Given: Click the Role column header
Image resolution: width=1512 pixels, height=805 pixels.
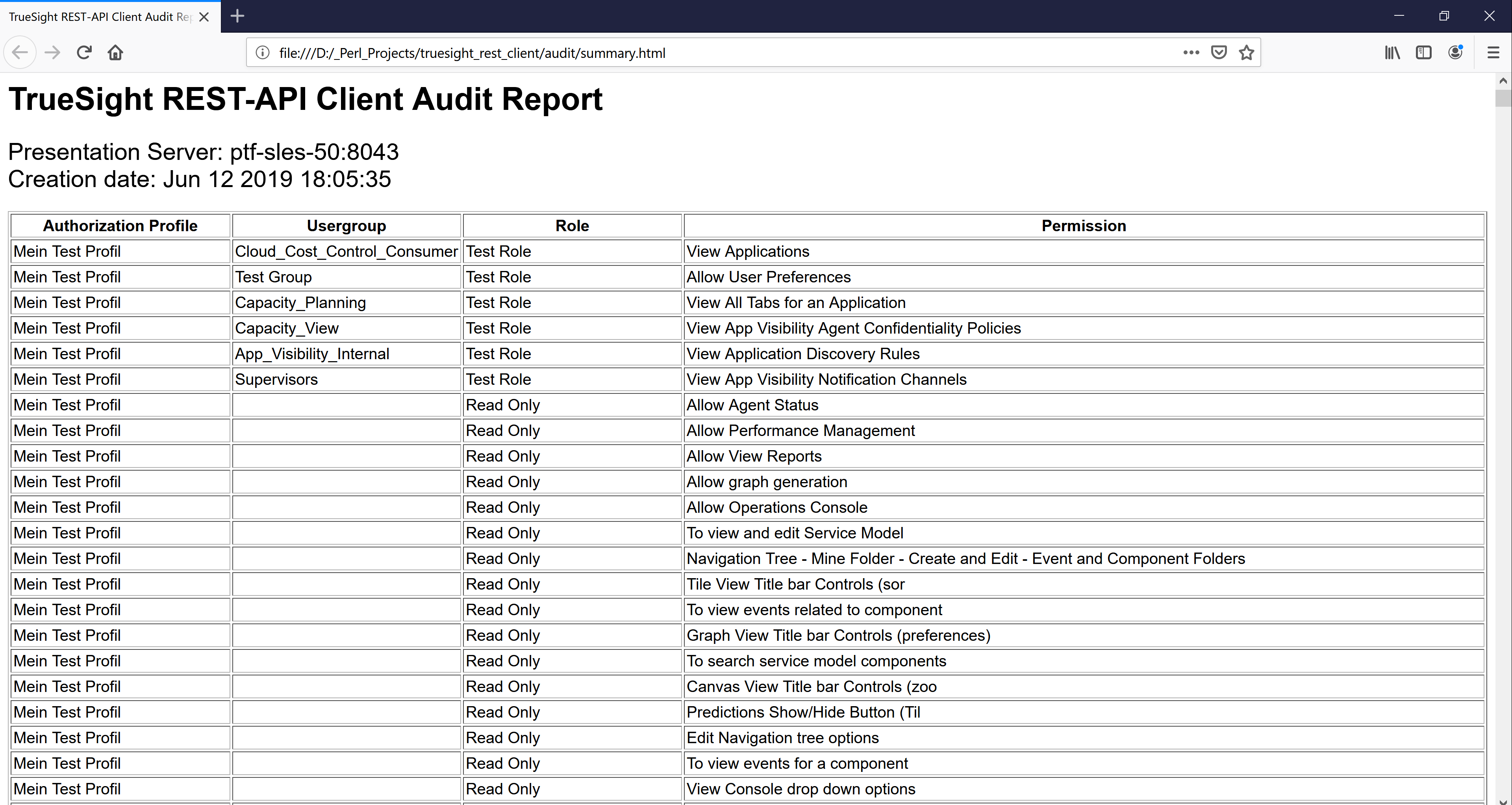Looking at the screenshot, I should (x=572, y=226).
